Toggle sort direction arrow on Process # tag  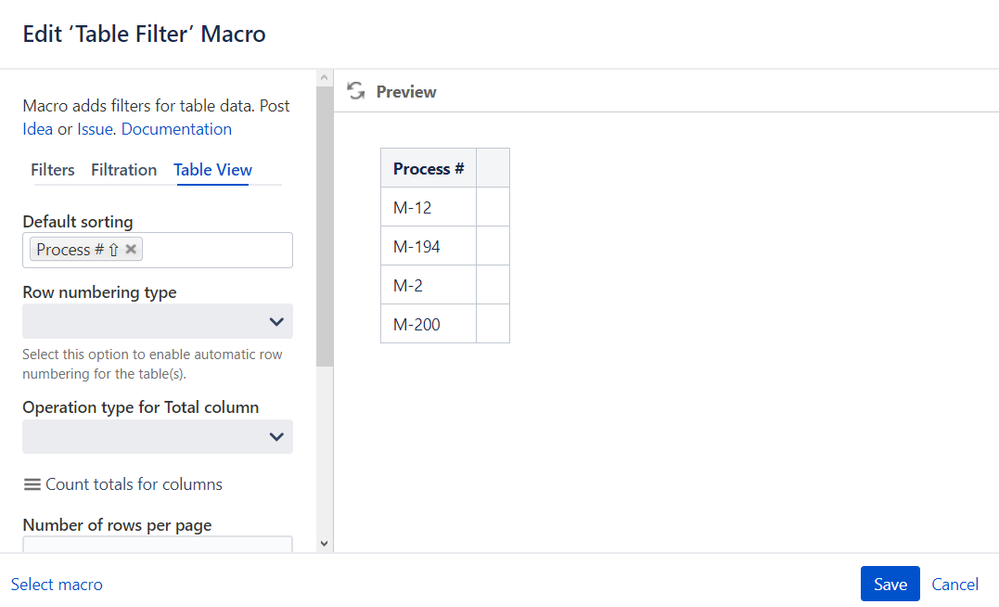113,250
